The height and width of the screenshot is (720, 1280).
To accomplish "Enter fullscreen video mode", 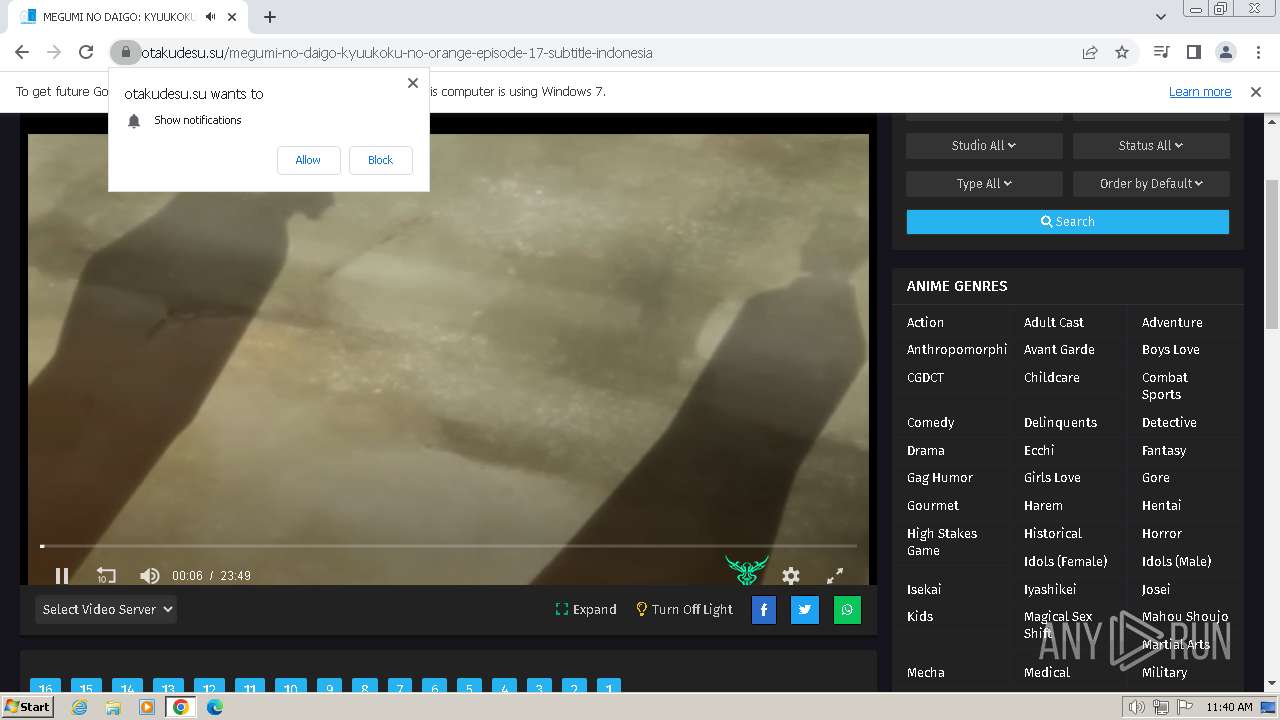I will pos(835,575).
